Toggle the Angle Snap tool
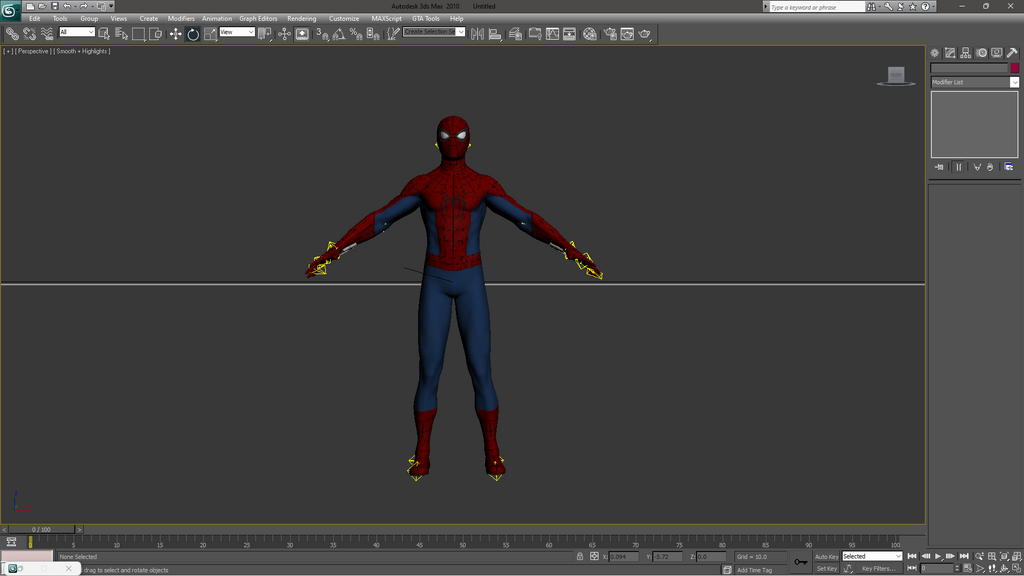 [x=339, y=34]
